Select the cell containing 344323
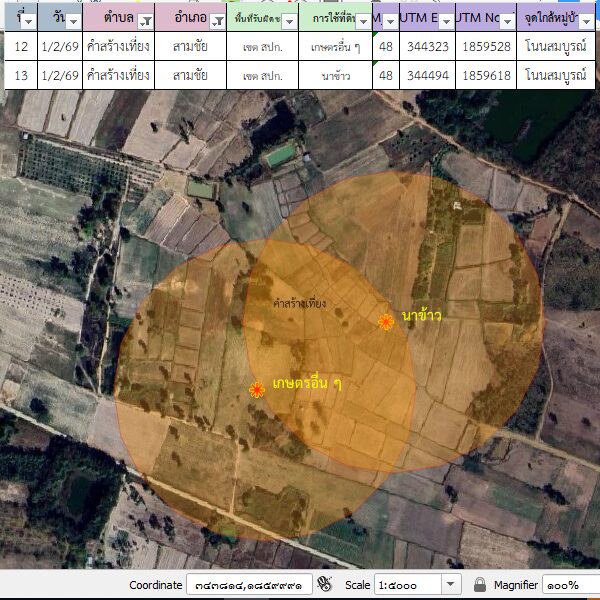This screenshot has width=600, height=600. coord(427,47)
